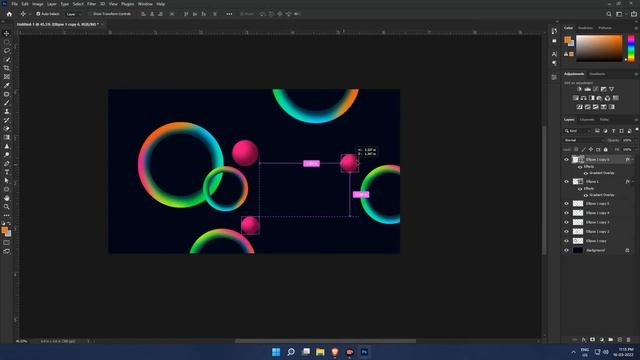Open the File menu

point(14,4)
